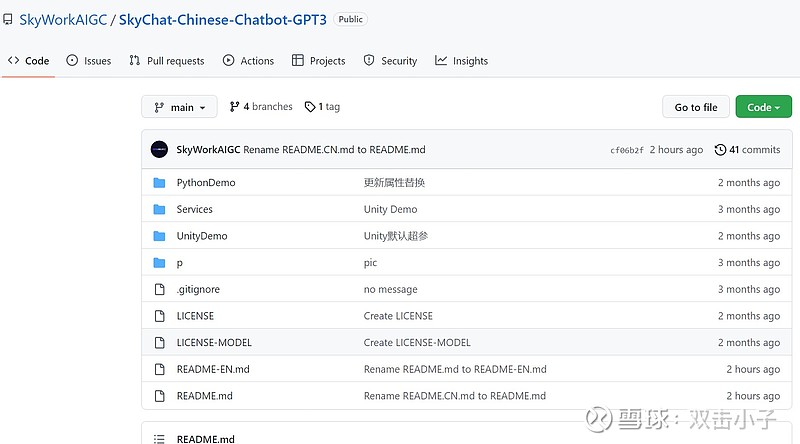Image resolution: width=800 pixels, height=444 pixels.
Task: Click the Go to file button
Action: click(696, 107)
